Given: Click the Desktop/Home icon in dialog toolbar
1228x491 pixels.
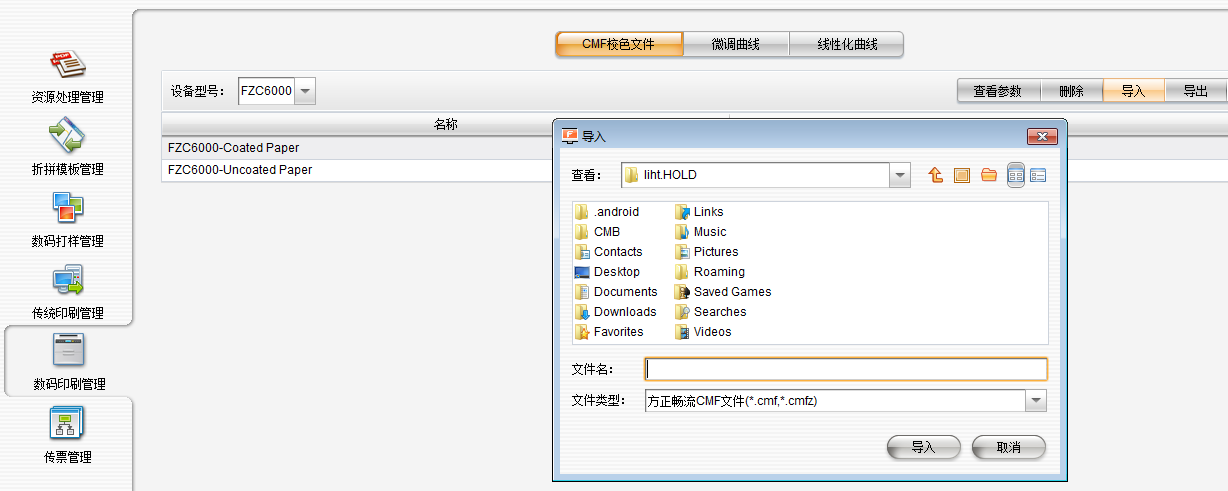Looking at the screenshot, I should pos(962,175).
